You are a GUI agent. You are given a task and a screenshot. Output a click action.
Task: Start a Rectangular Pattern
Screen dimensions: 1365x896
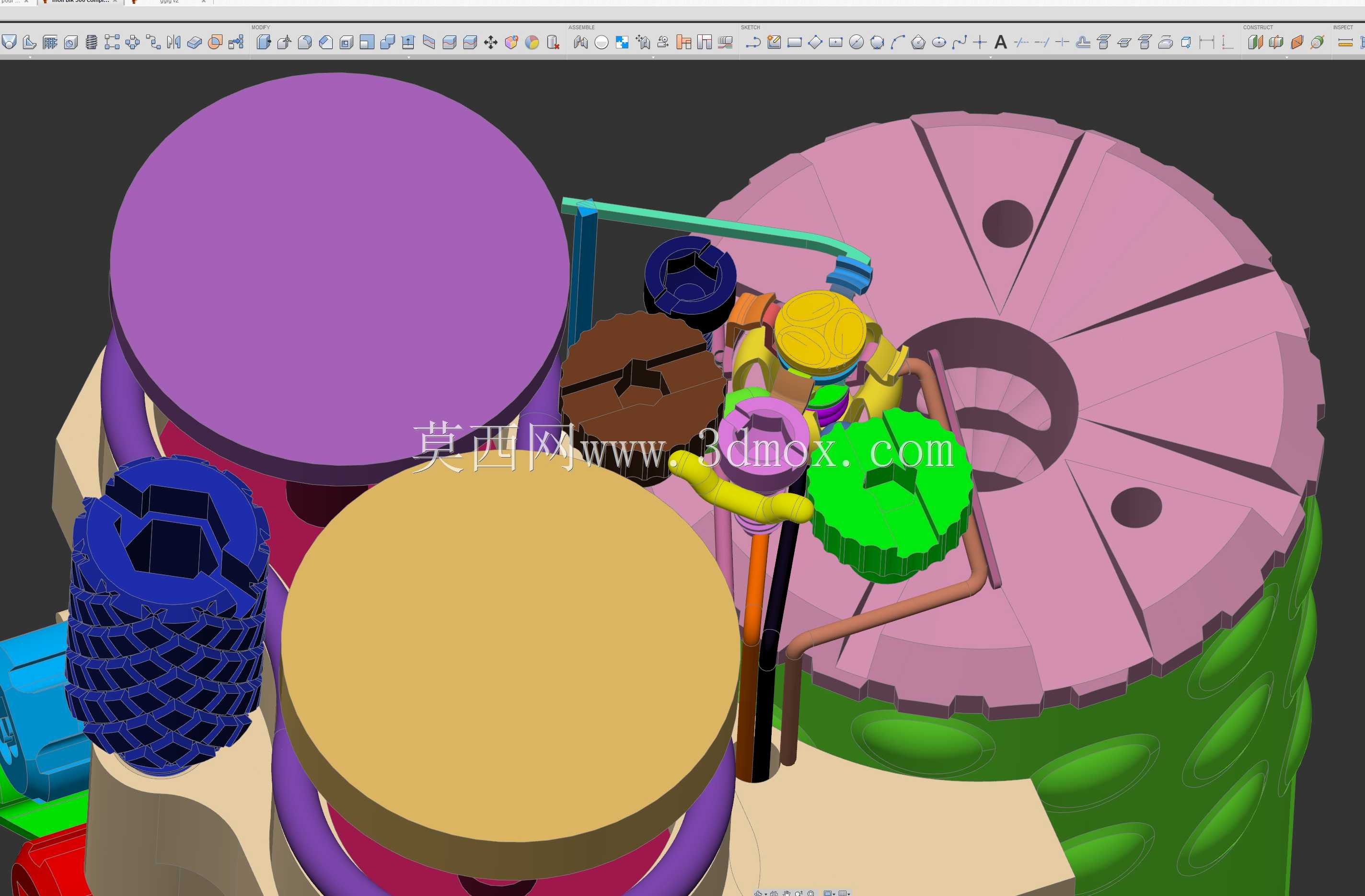113,42
